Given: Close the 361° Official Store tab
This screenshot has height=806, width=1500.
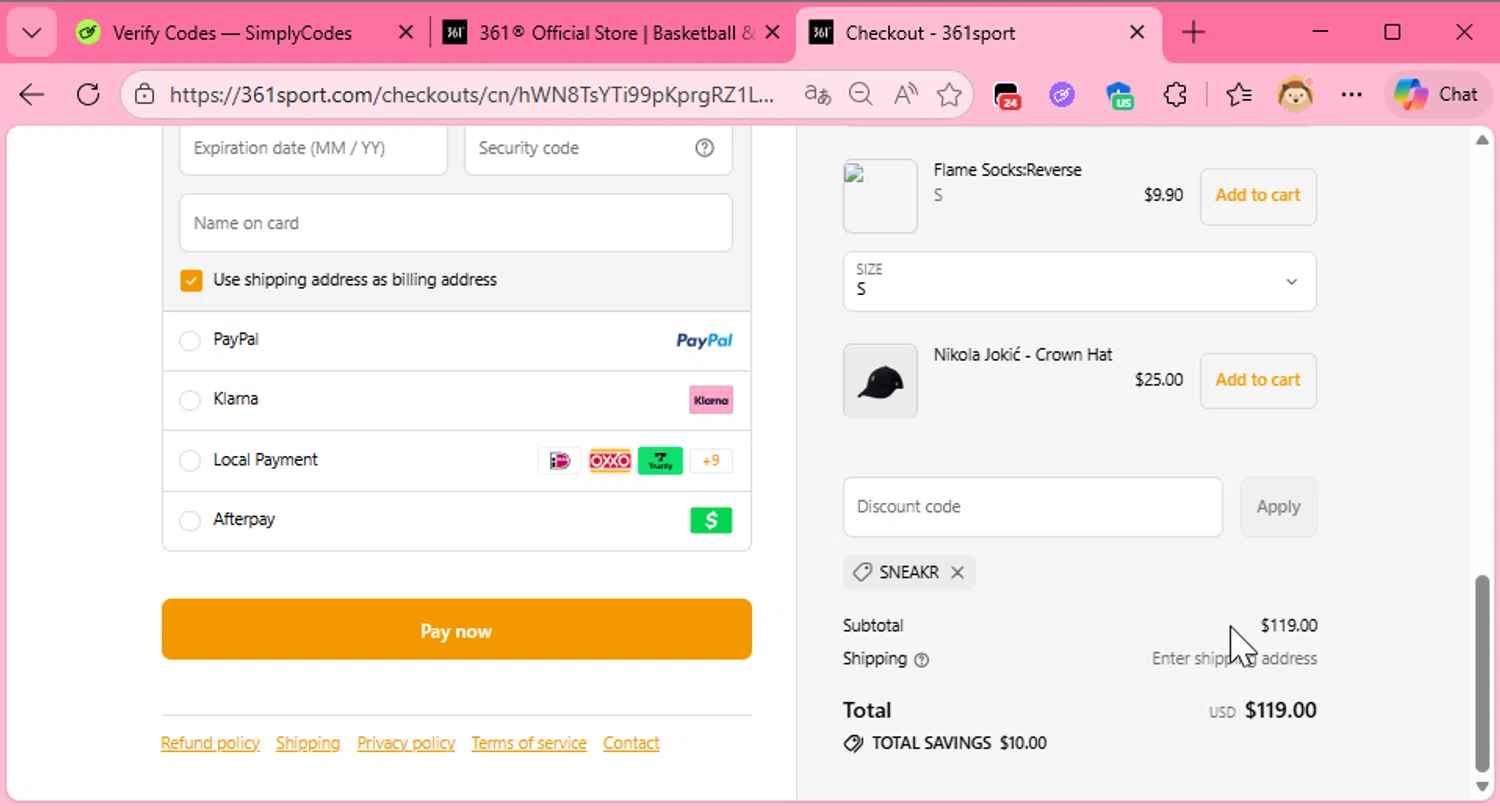Looking at the screenshot, I should pos(772,33).
